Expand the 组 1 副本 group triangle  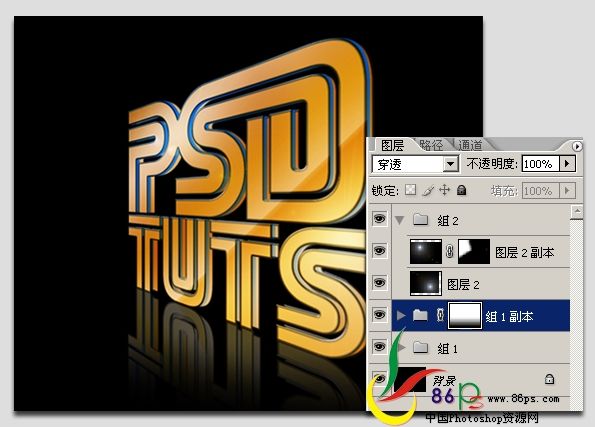401,315
